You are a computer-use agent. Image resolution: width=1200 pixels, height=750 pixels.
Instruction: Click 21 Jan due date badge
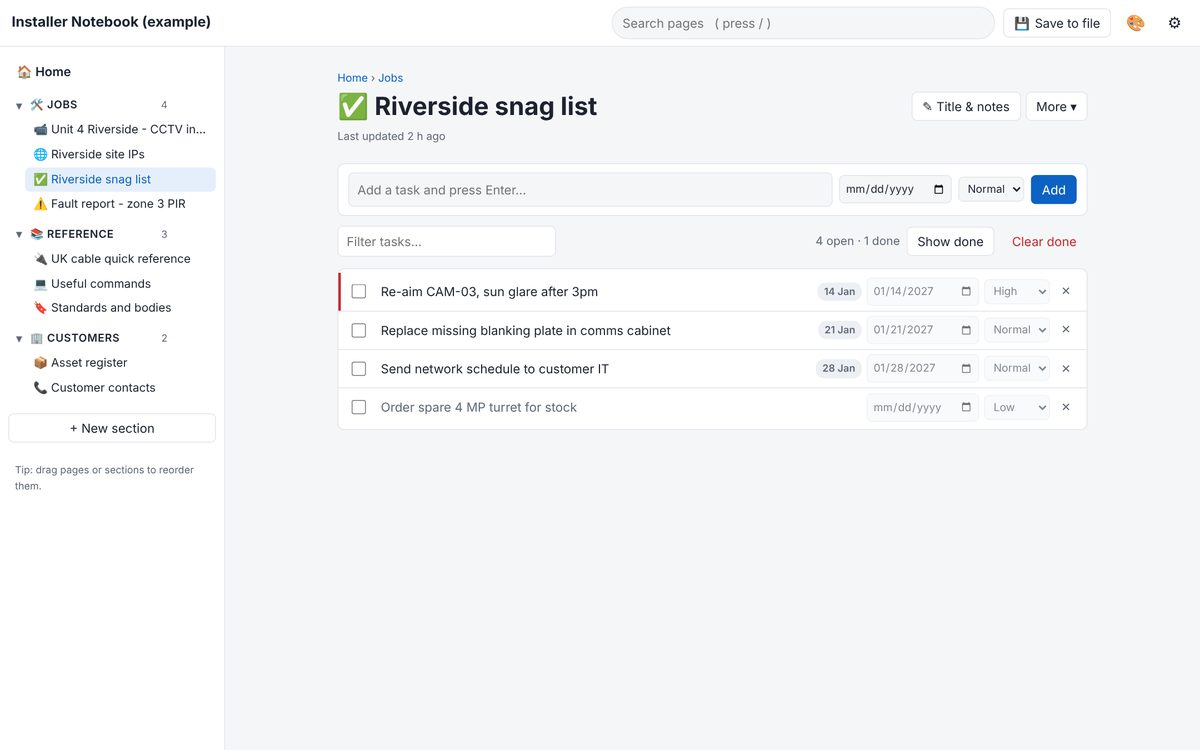click(x=839, y=330)
